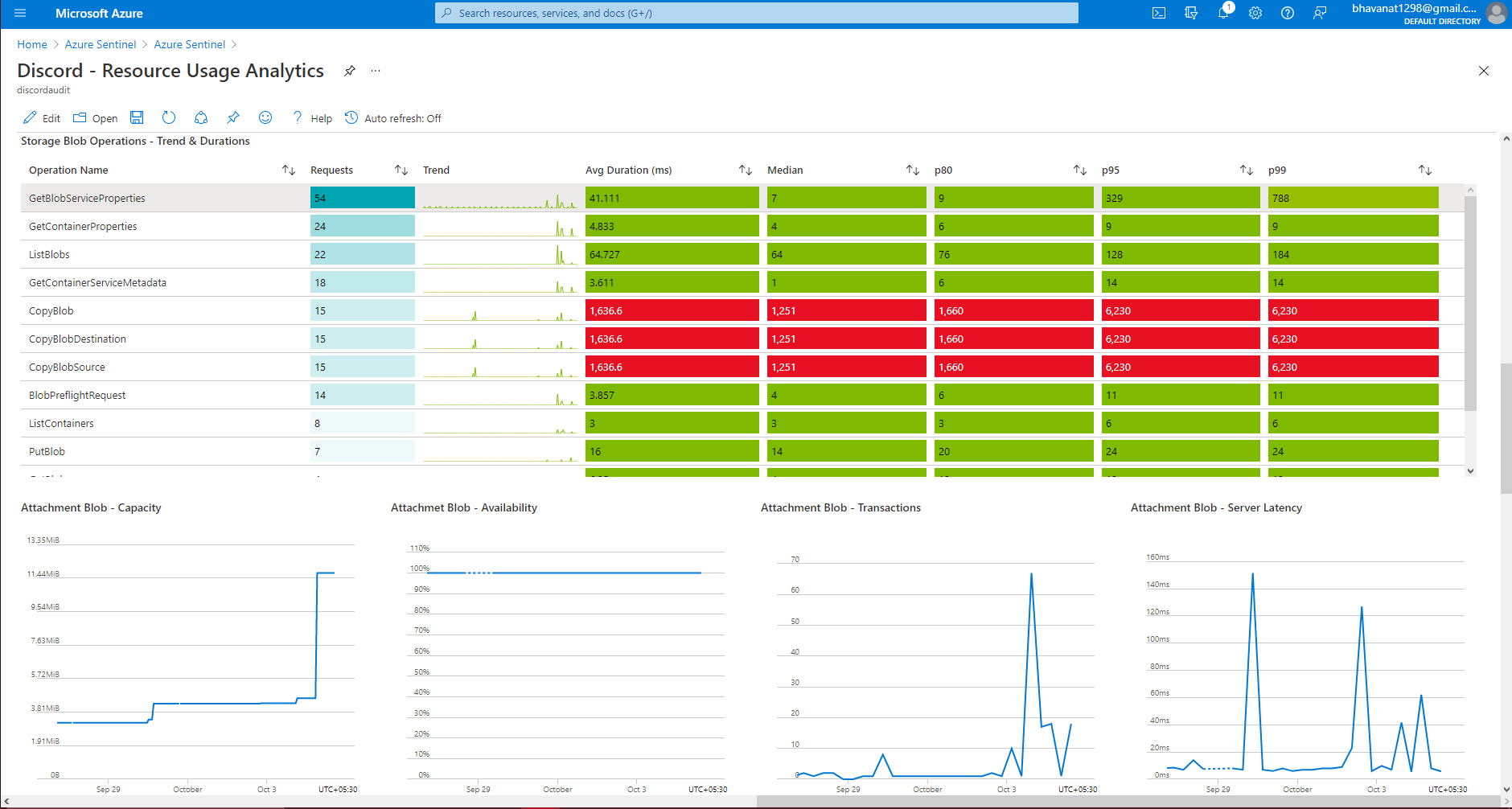Refresh the workbook with circular arrow icon
The height and width of the screenshot is (809, 1512).
click(x=169, y=117)
